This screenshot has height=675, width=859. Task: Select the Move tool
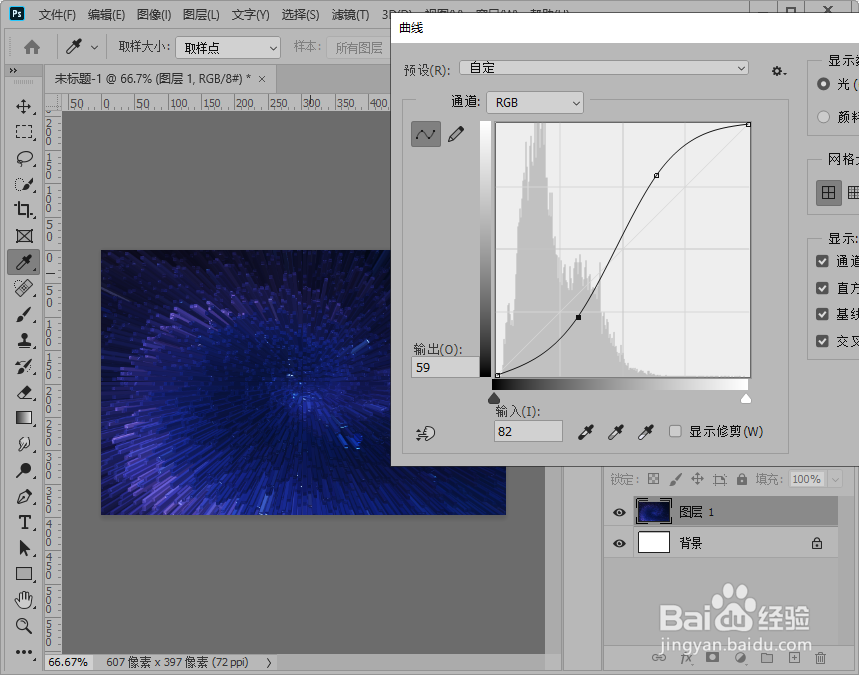24,106
